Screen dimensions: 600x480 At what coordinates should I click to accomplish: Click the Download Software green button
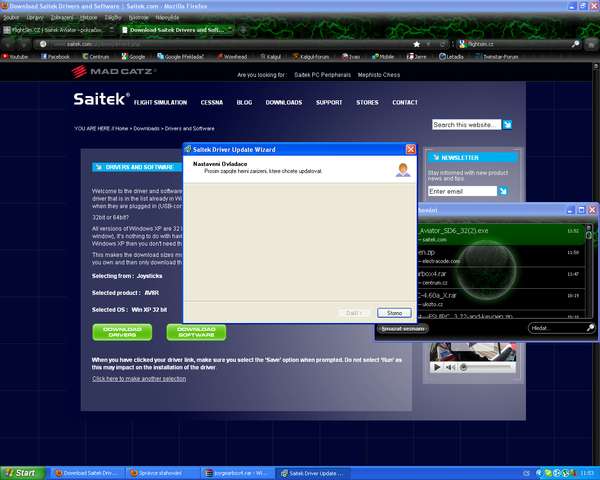tap(196, 332)
